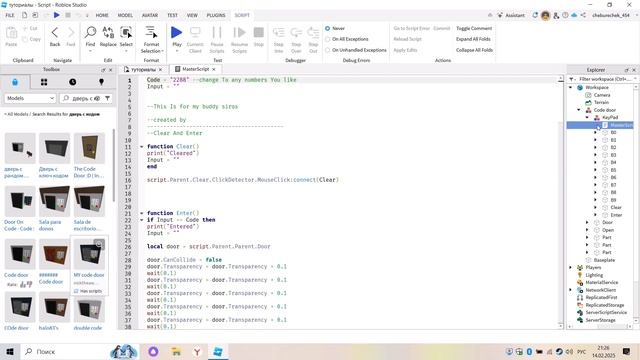Open the Format Selection dropdown arrow
The image size is (640, 360).
point(162,51)
